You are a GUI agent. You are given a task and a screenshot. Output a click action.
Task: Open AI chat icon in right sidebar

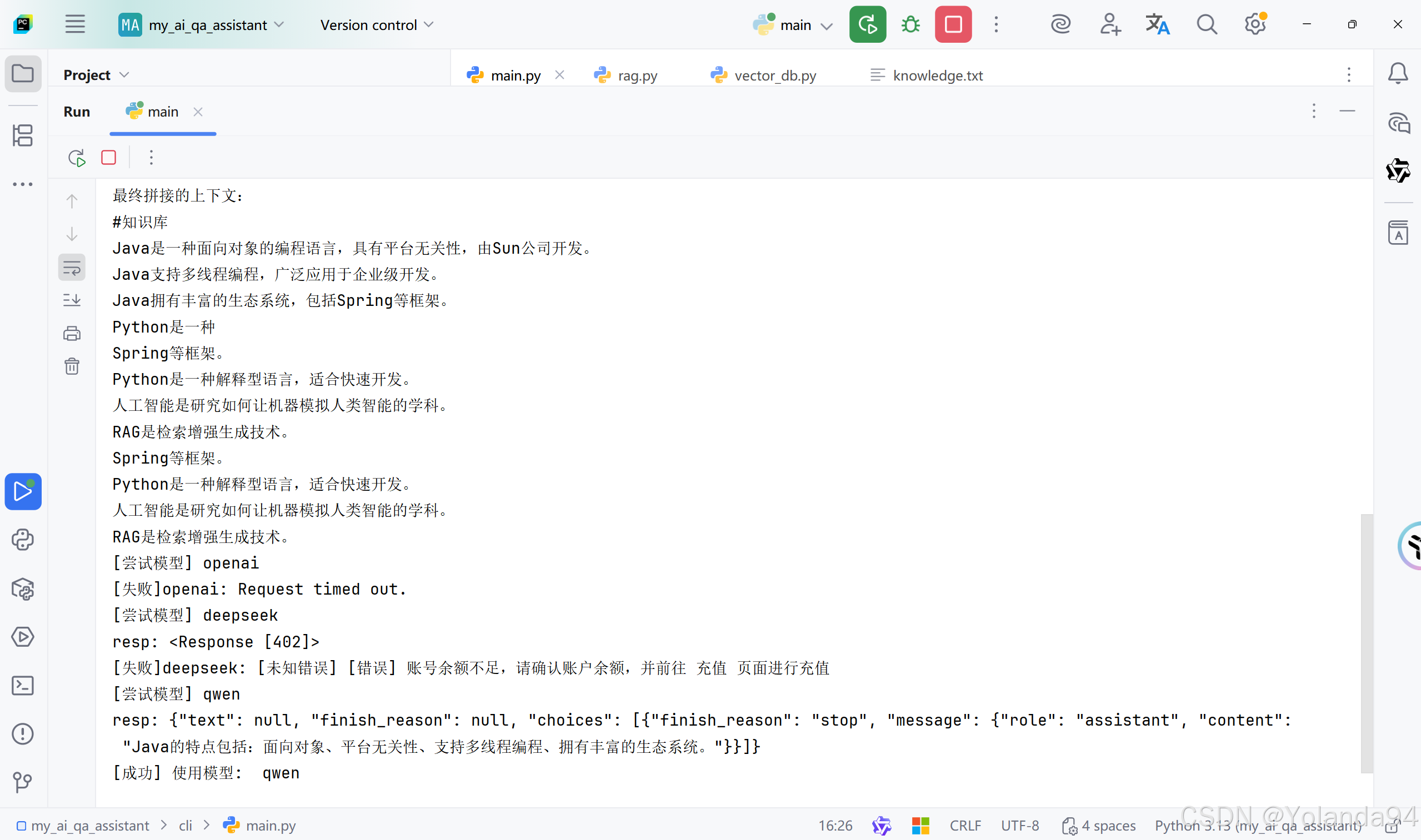coord(1398,123)
